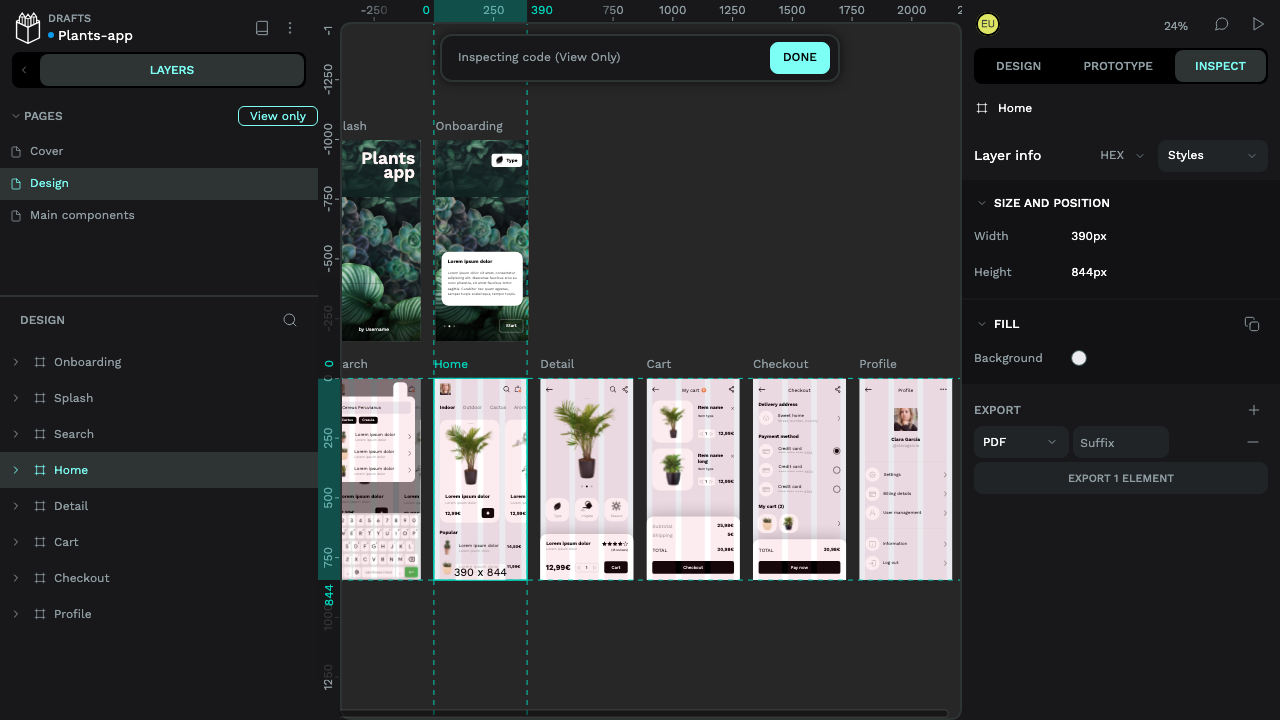Search layers with the magnifier icon
The height and width of the screenshot is (720, 1280).
pos(290,320)
